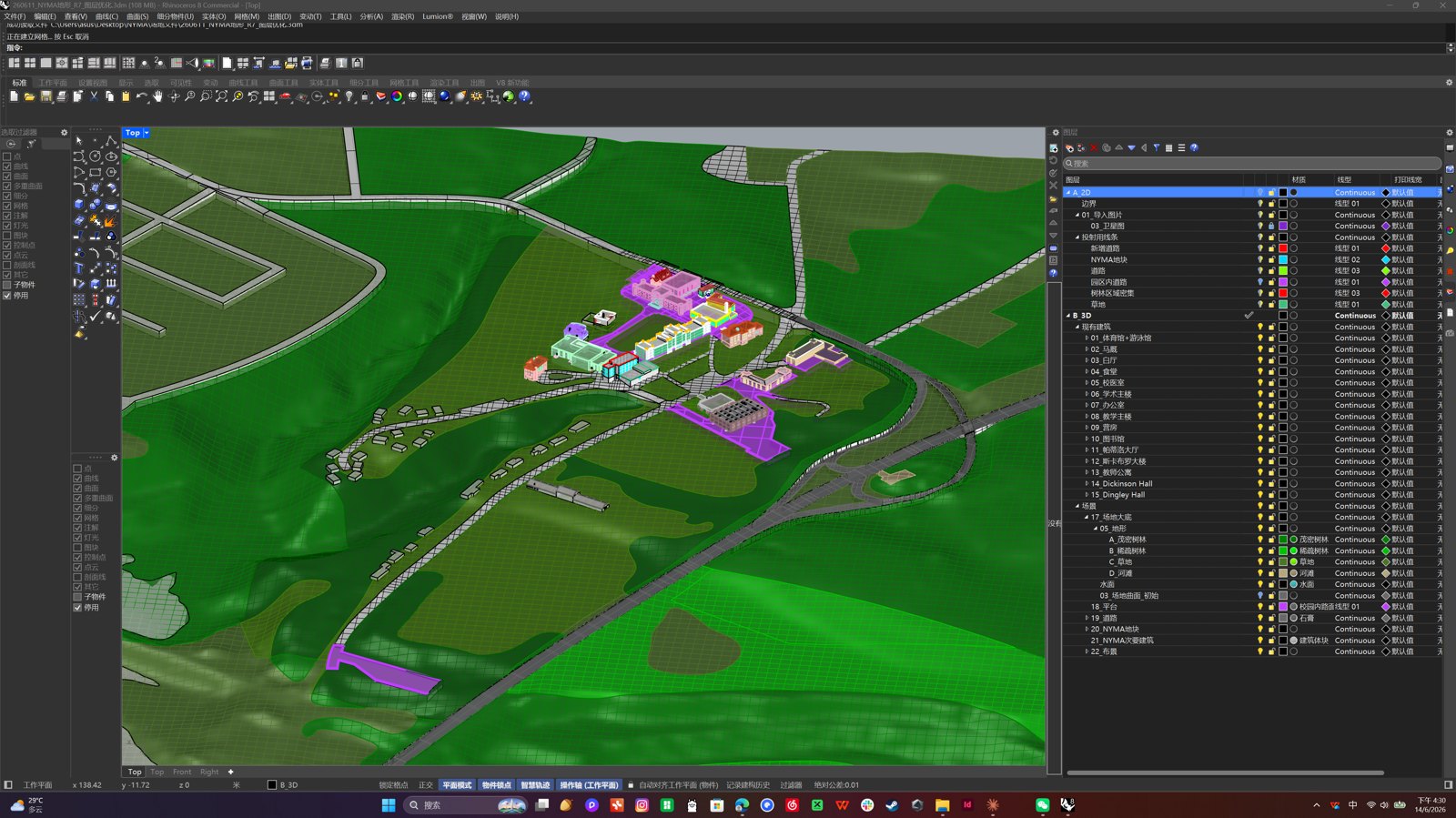Toggle lock icon of 03_卫星图 layer

[1271, 226]
